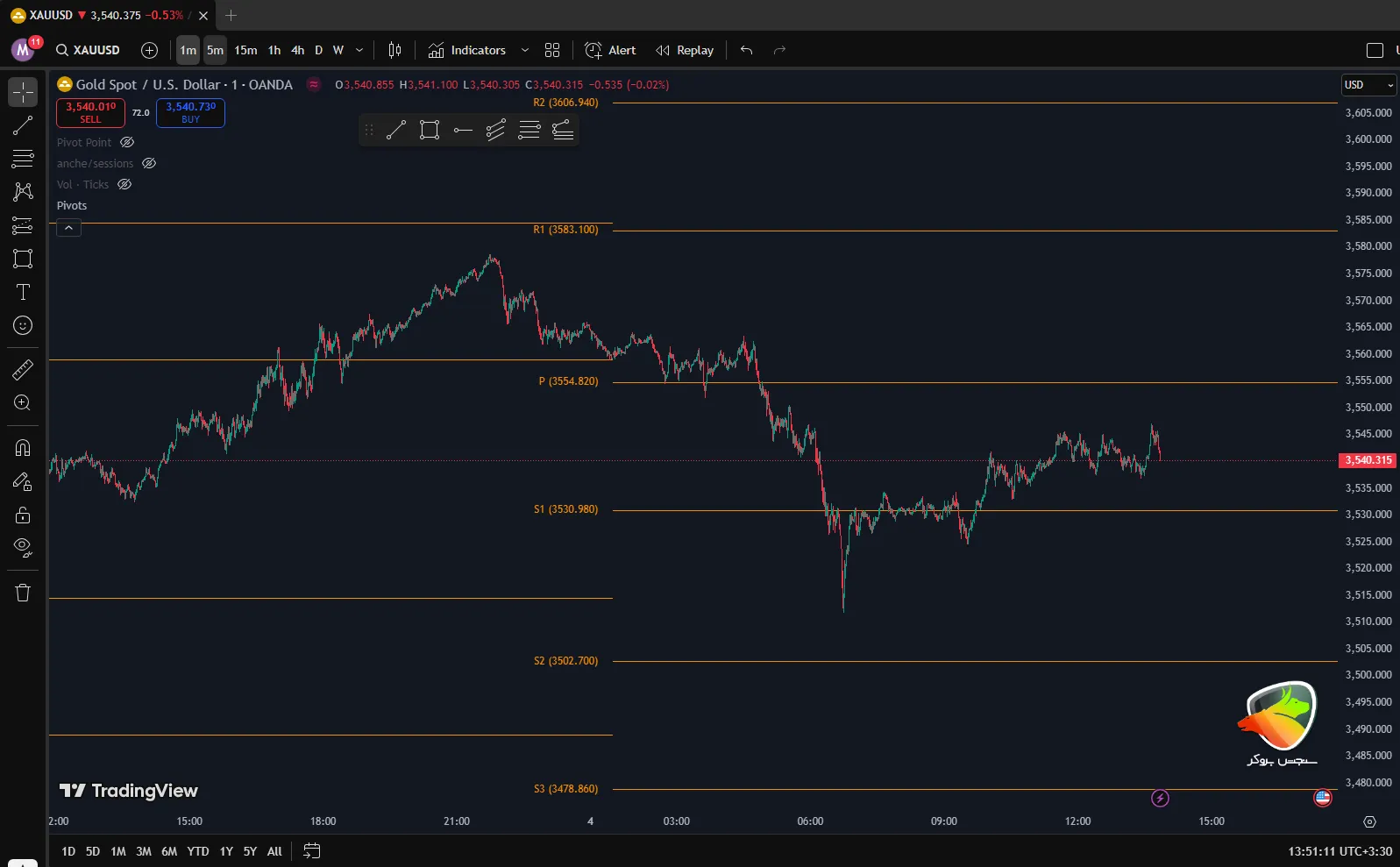Select the ruler measure tool
The width and height of the screenshot is (1400, 867).
[x=23, y=370]
